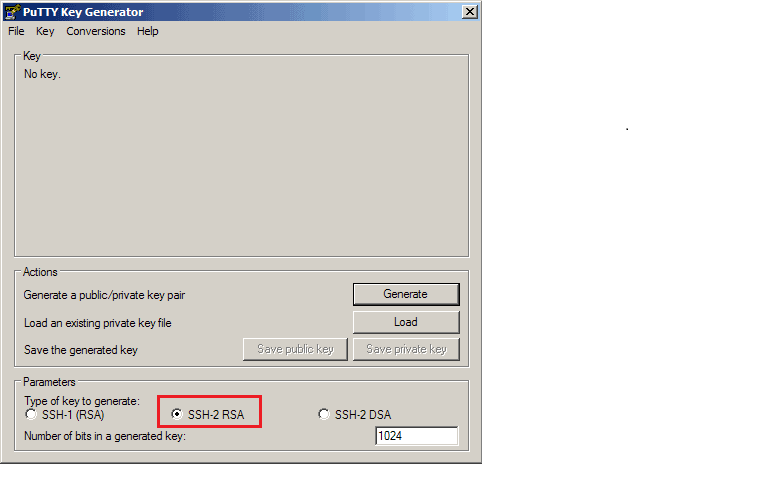Click the PuTTY Key Generator title bar text
This screenshot has width=768, height=480.
83,12
